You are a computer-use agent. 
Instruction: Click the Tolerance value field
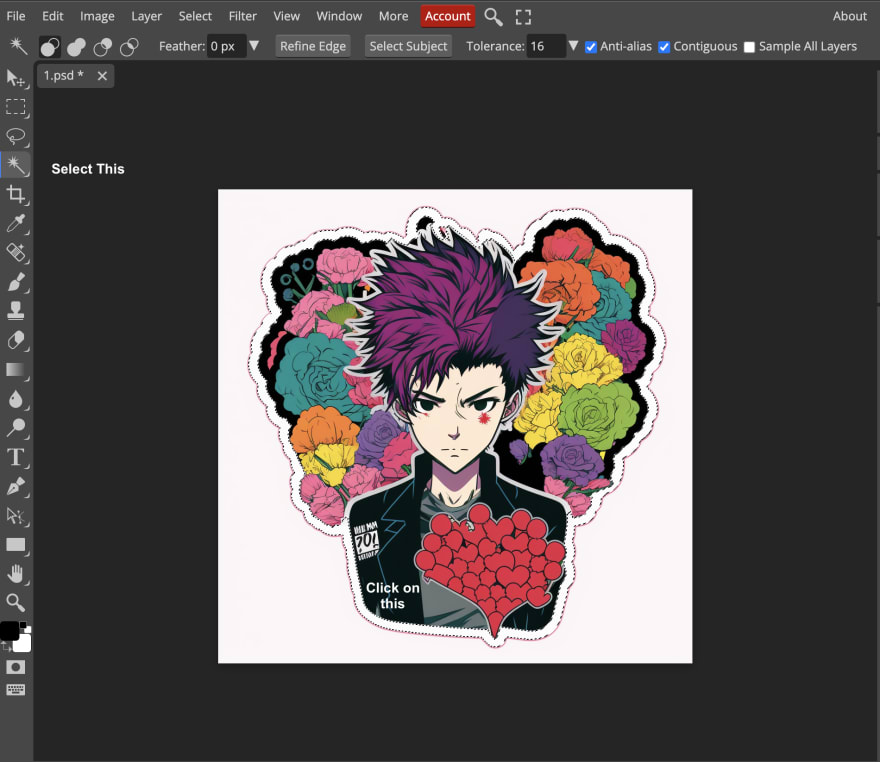545,46
